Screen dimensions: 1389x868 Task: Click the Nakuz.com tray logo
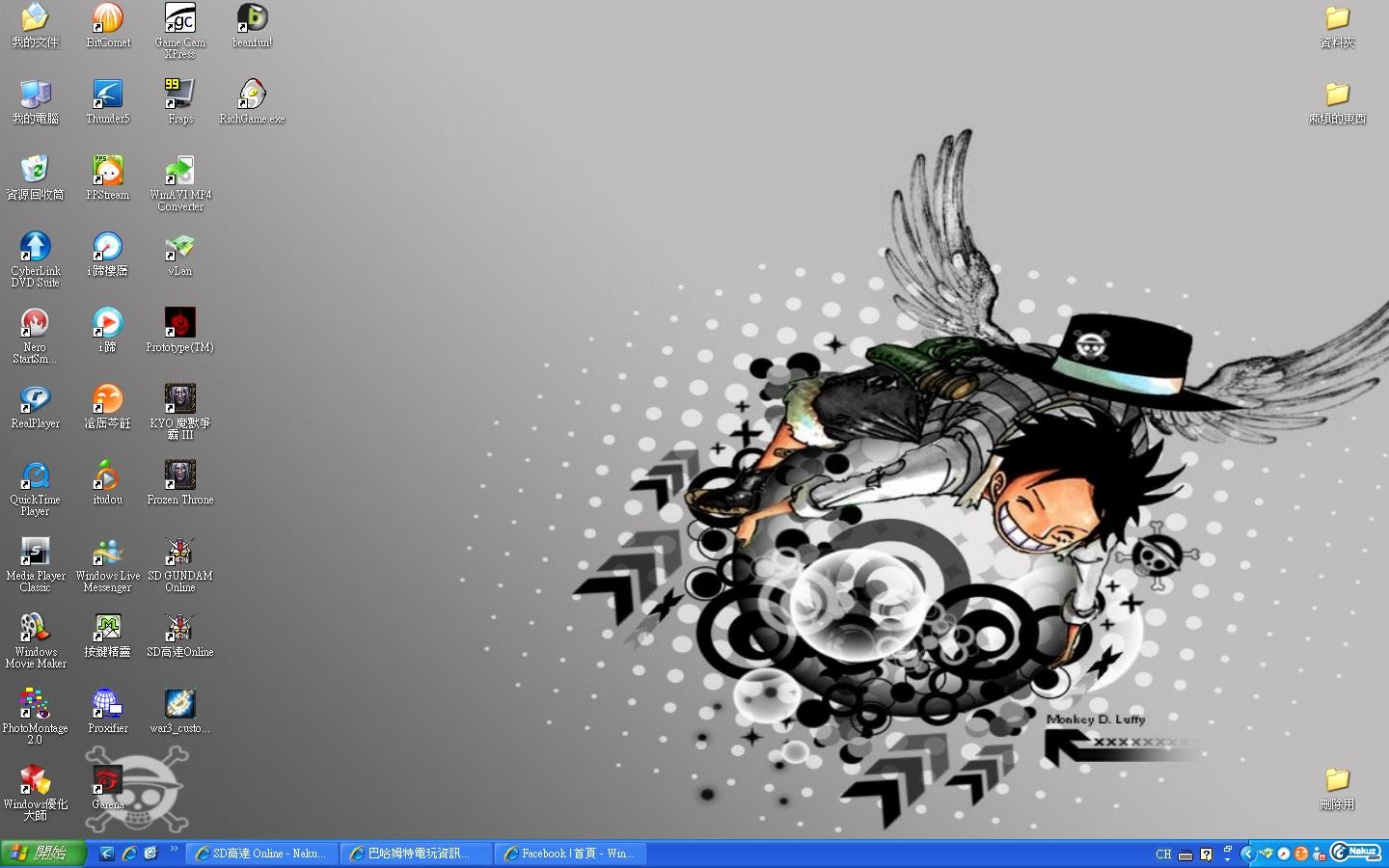(1356, 853)
